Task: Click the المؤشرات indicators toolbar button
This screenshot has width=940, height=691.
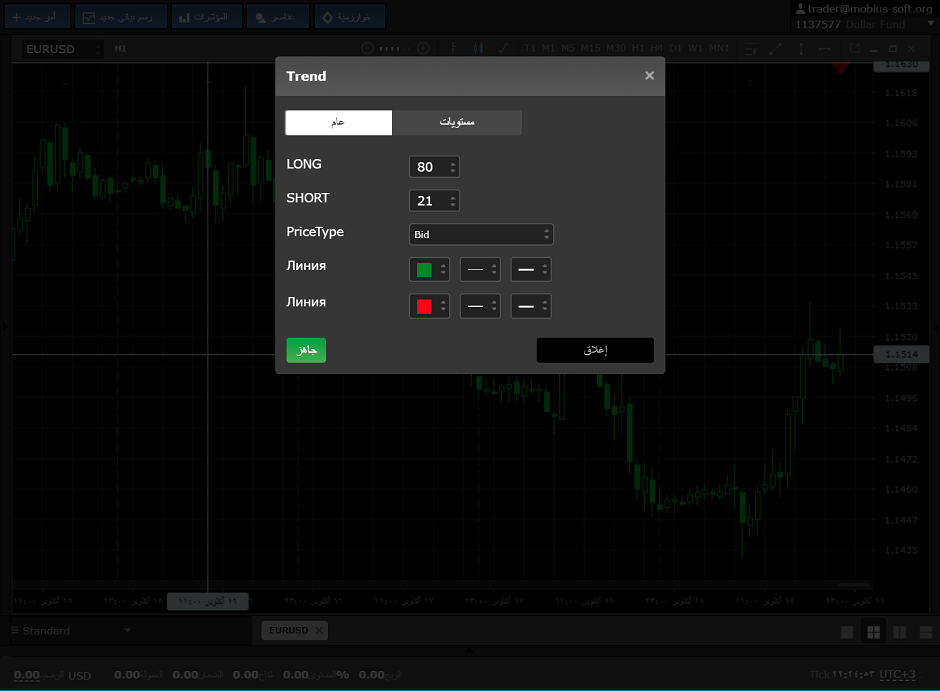Action: click(x=207, y=17)
